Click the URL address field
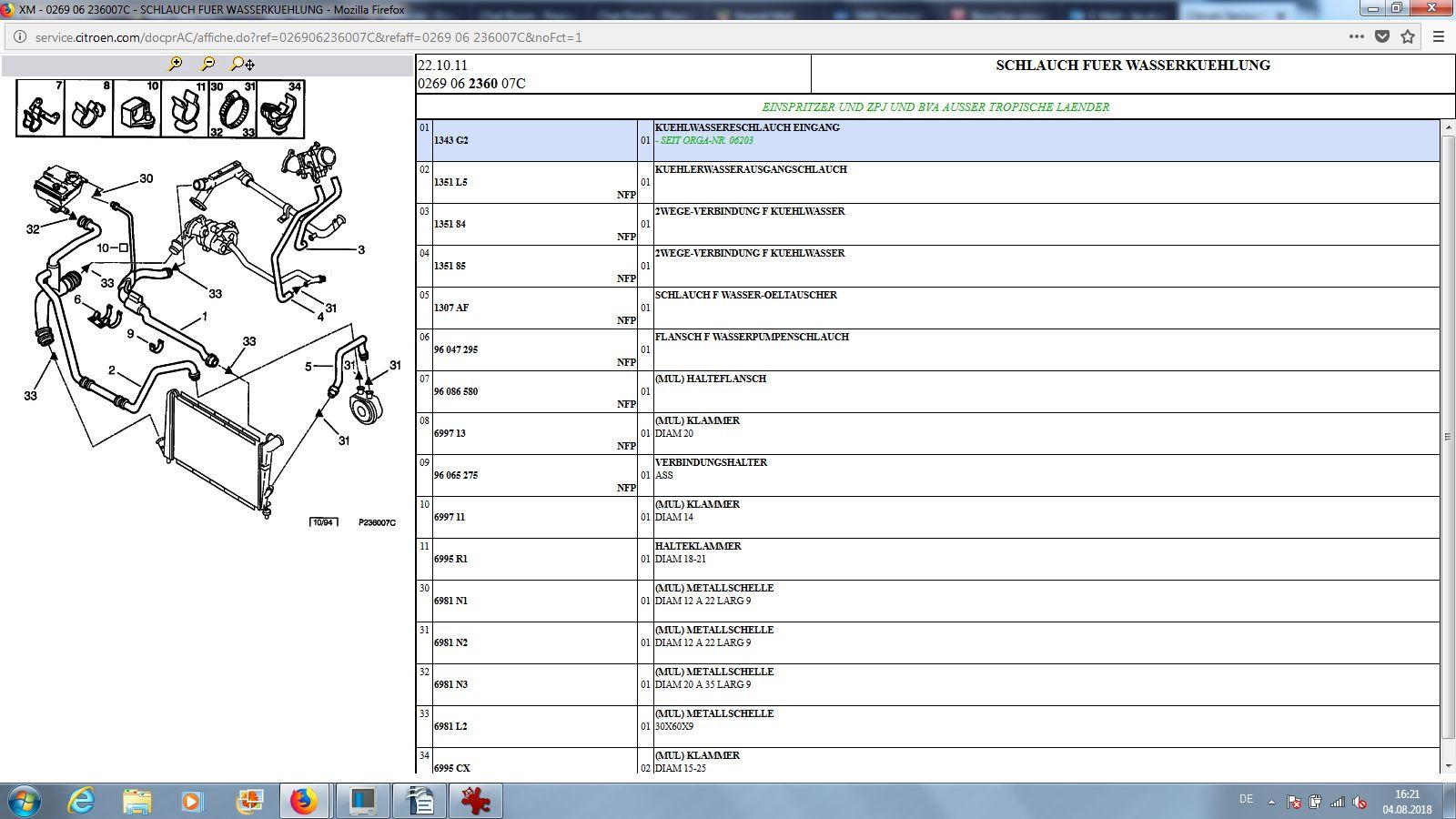Screen dimensions: 1456x819 [x=673, y=37]
